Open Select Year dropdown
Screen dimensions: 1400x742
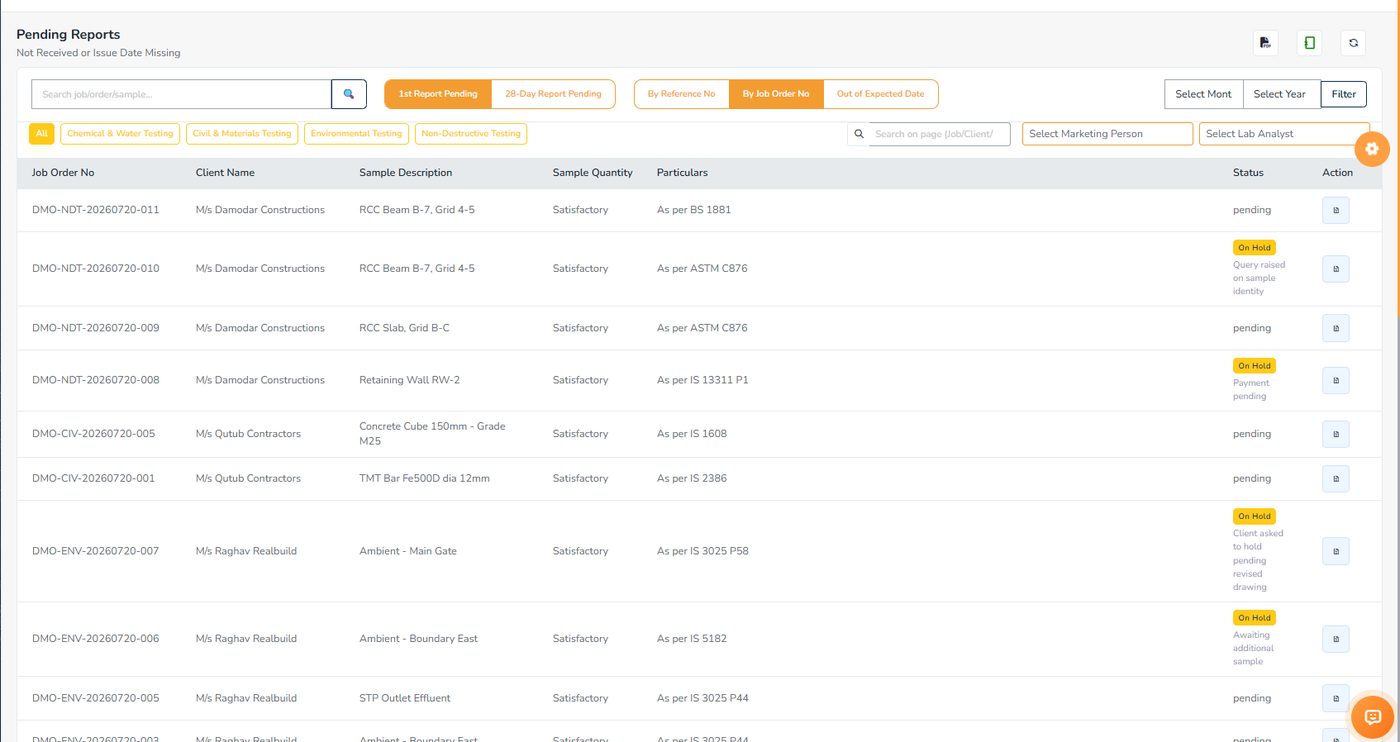pos(1282,94)
